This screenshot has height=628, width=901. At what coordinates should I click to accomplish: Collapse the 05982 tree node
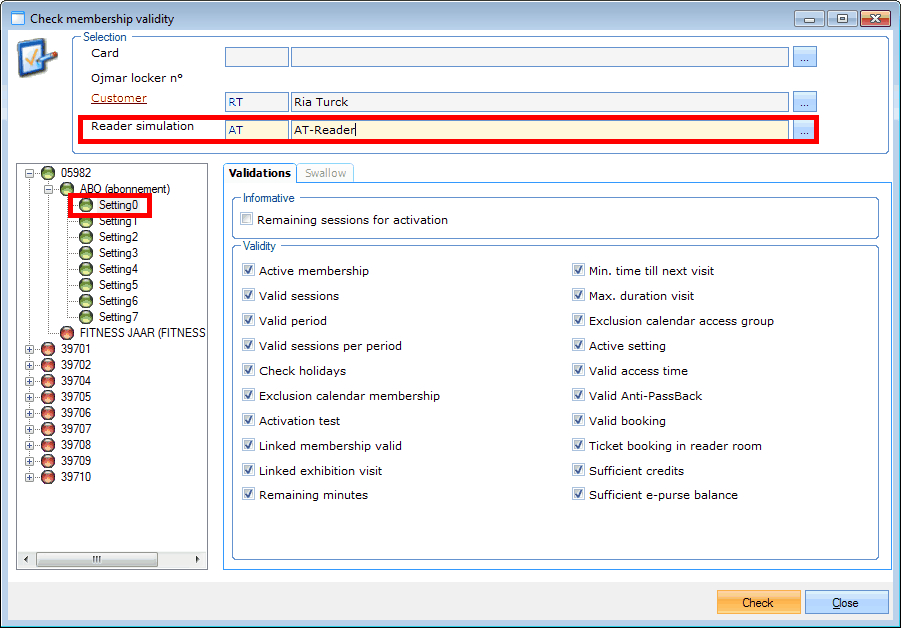pyautogui.click(x=29, y=173)
